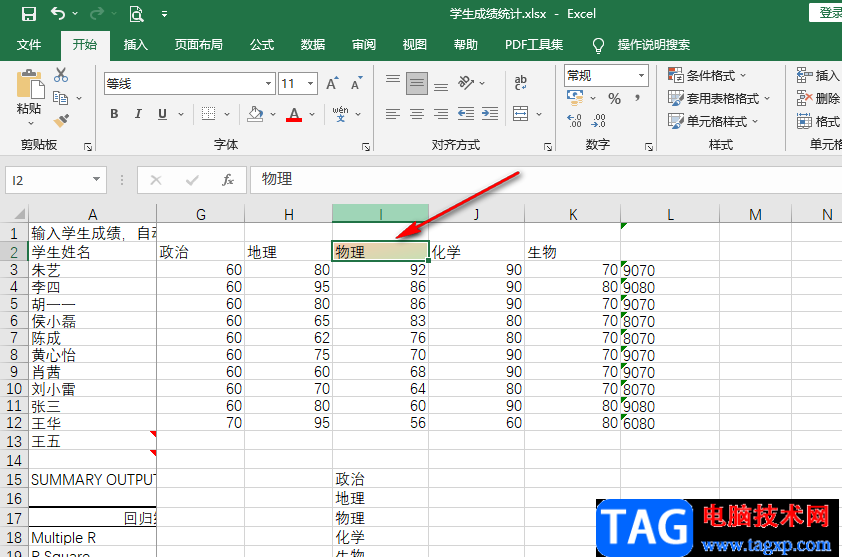Paste from clipboard icon
The height and width of the screenshot is (557, 842).
click(29, 85)
